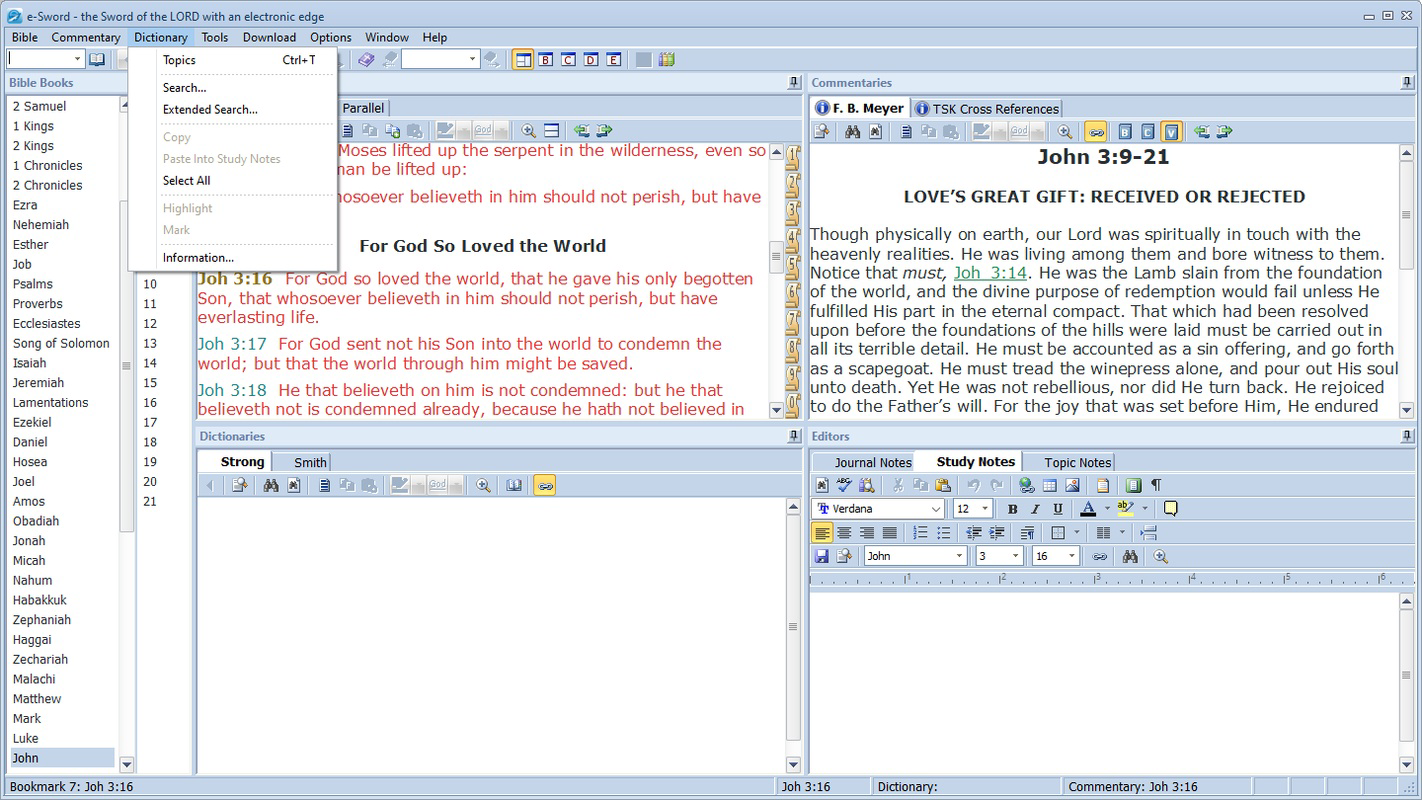Toggle the chain link sync button in the Dictionaries toolbar
The width and height of the screenshot is (1422, 800).
pyautogui.click(x=545, y=485)
